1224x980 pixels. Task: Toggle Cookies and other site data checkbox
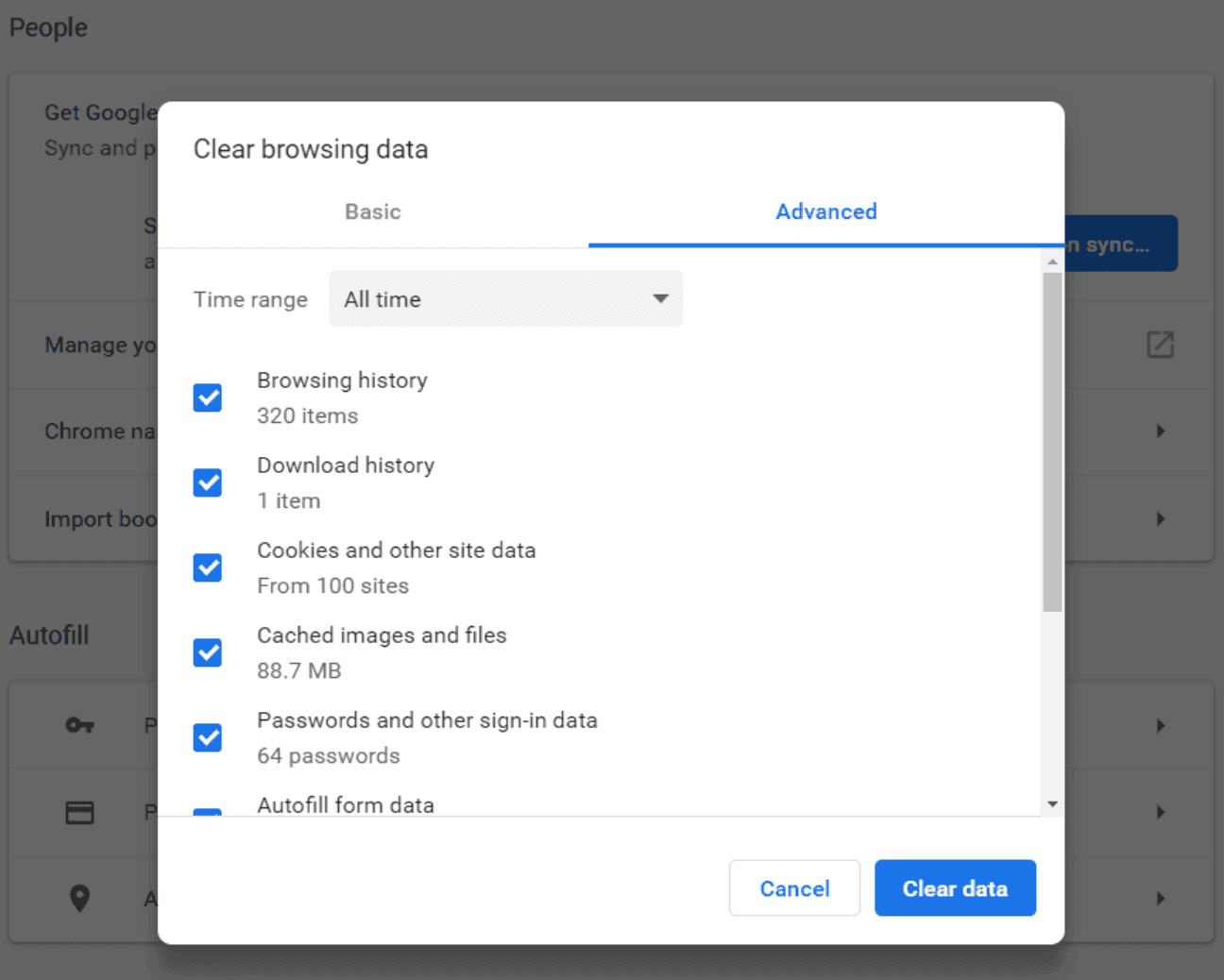208,567
